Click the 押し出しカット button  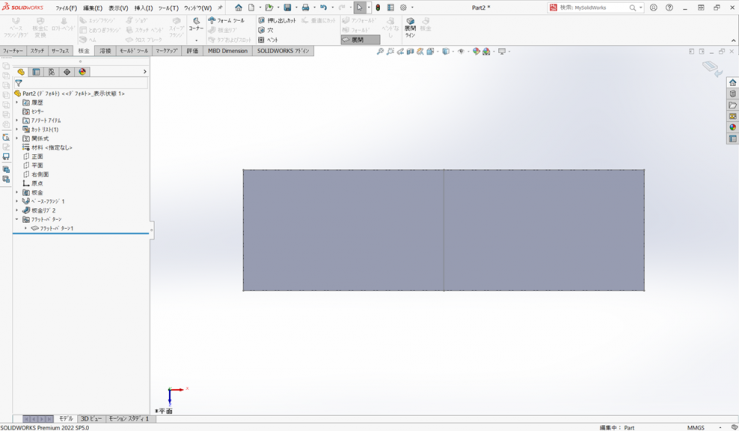277,20
